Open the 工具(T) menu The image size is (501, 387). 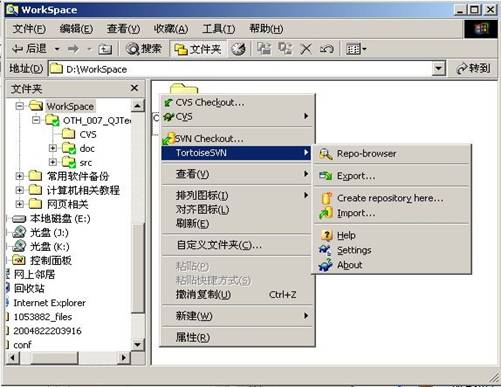219,29
